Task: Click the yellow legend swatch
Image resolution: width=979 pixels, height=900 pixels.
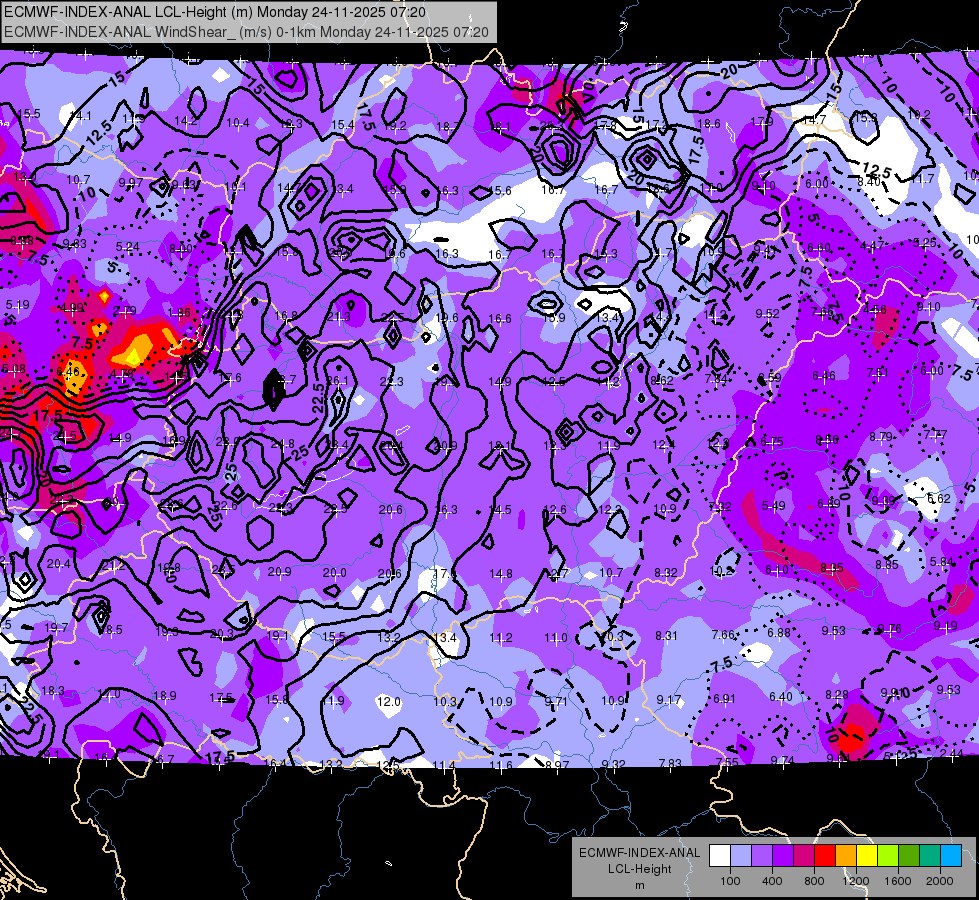Action: 867,856
